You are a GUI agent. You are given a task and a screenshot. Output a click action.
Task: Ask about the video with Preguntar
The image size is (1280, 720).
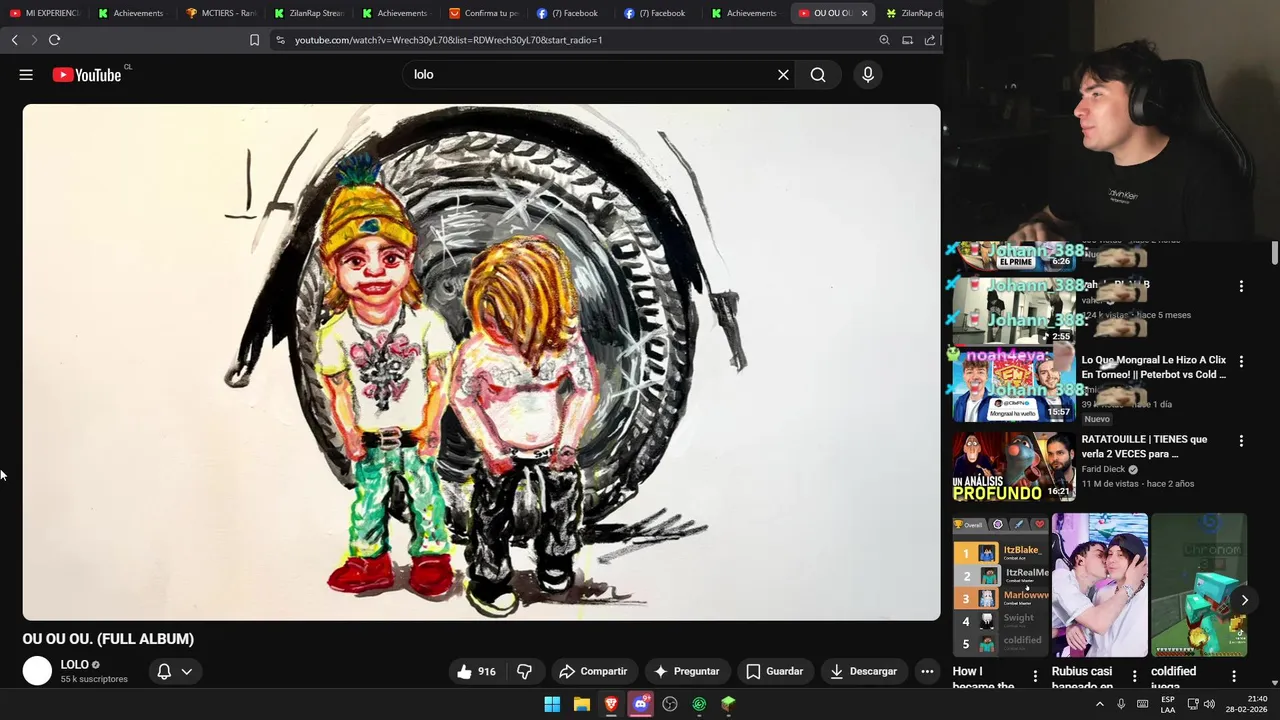687,671
